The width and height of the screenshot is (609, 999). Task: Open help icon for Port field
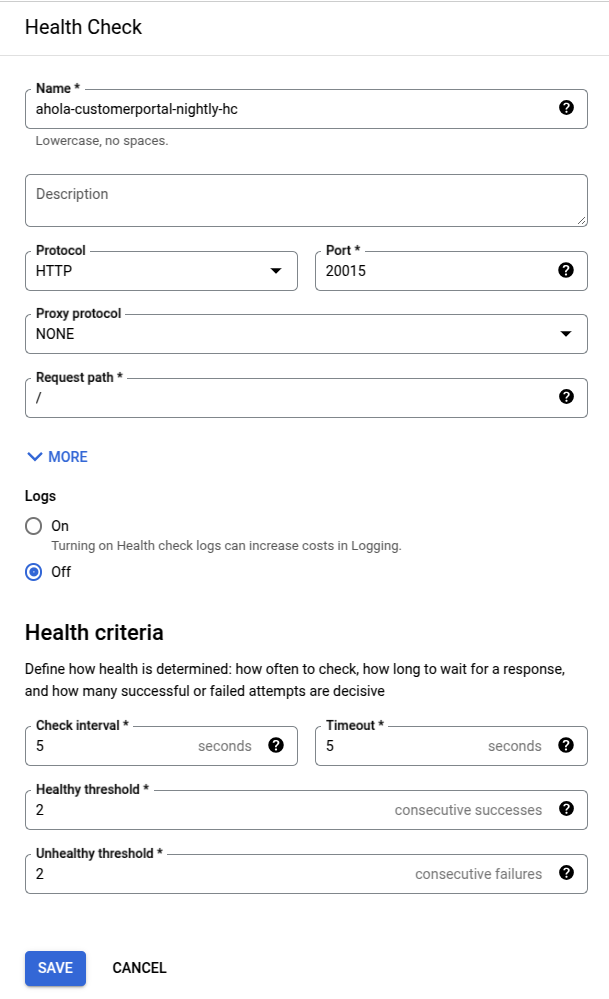tap(566, 270)
